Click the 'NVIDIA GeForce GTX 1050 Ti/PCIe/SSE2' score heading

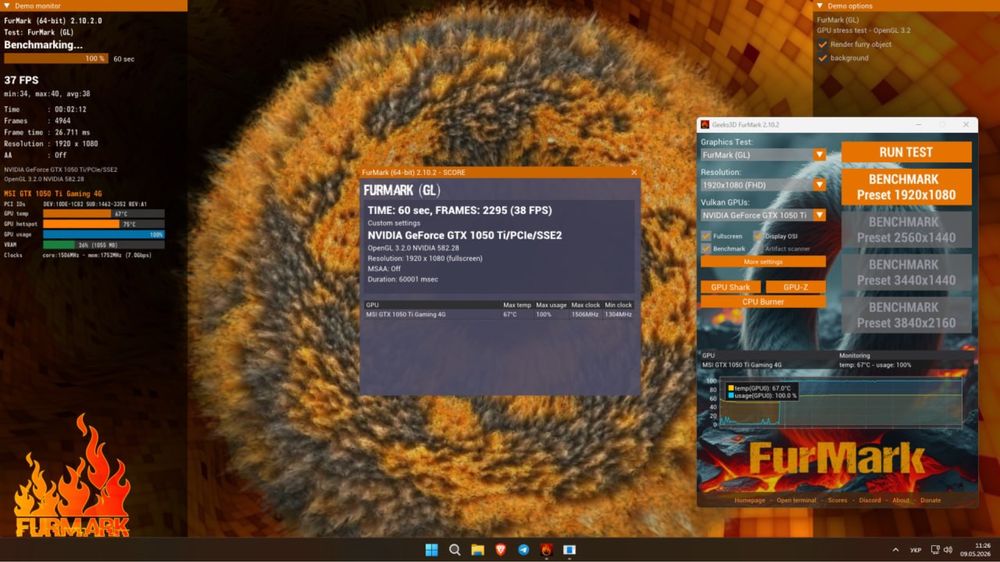(465, 235)
